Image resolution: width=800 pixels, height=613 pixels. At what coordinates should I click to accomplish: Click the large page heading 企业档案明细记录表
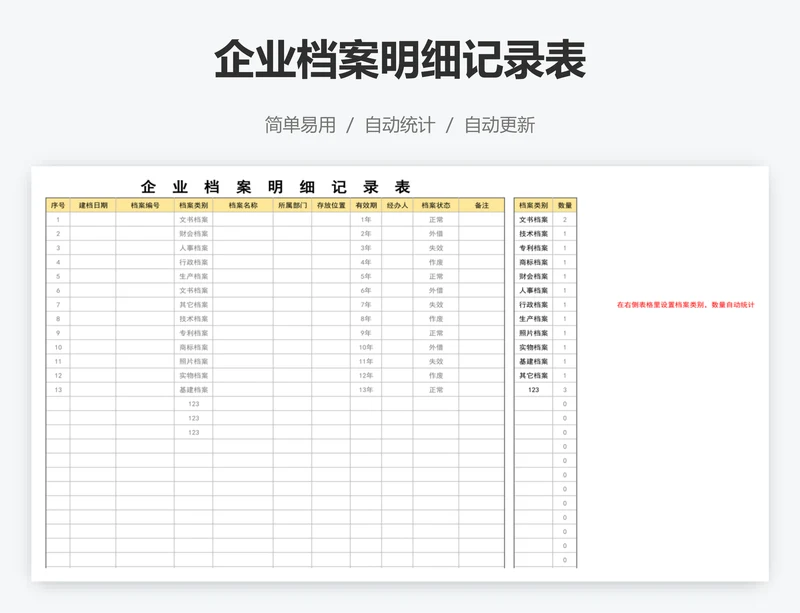click(400, 60)
